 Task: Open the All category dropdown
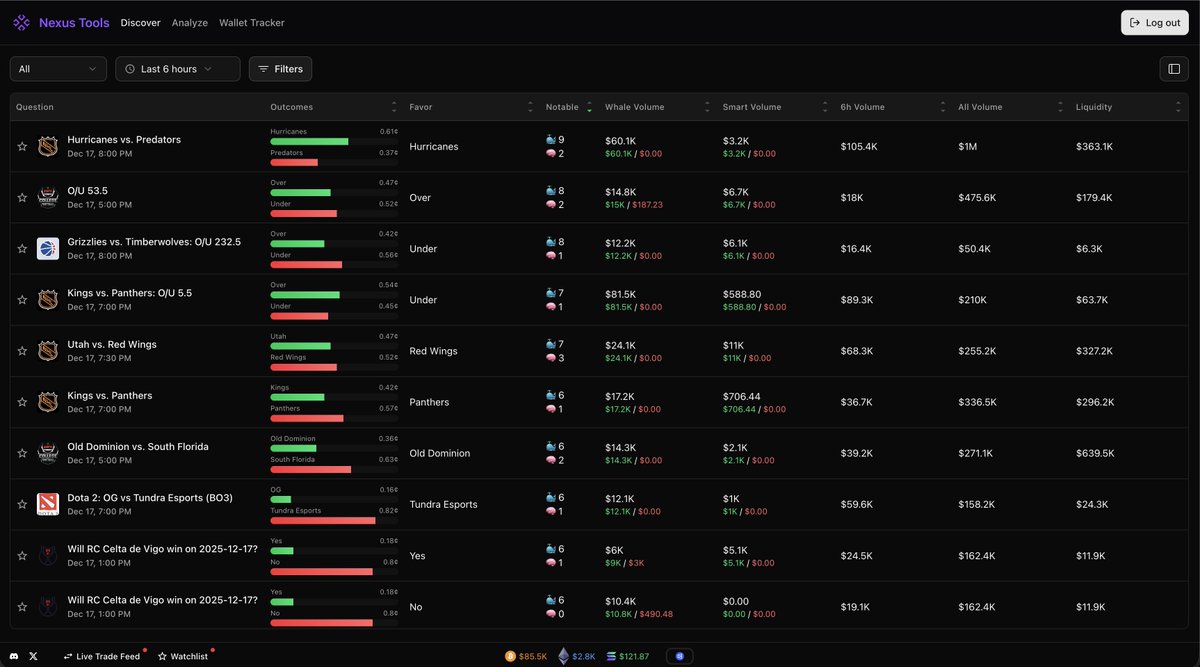click(x=58, y=69)
